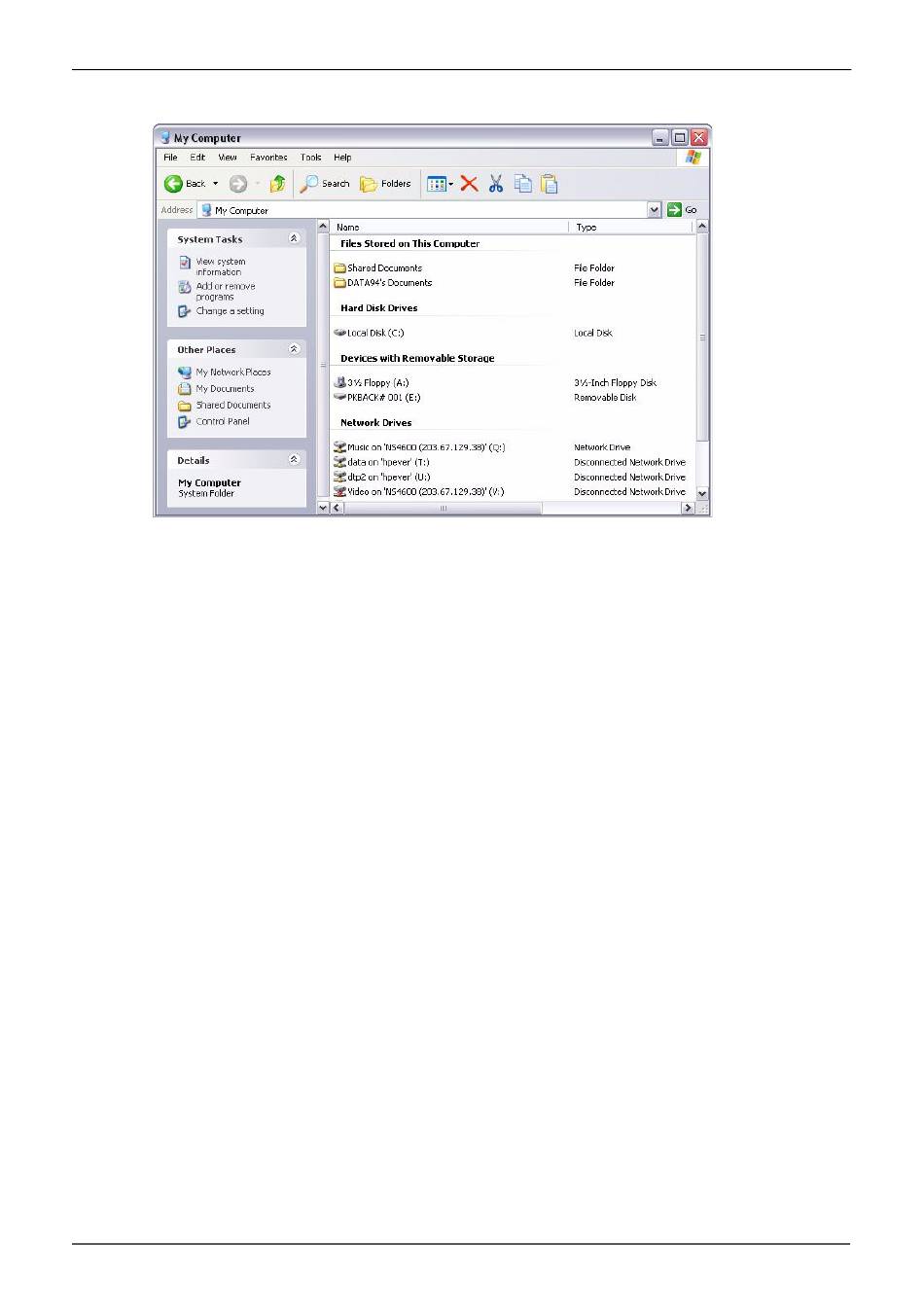Open the Tools menu
The width and height of the screenshot is (924, 1314).
[310, 158]
